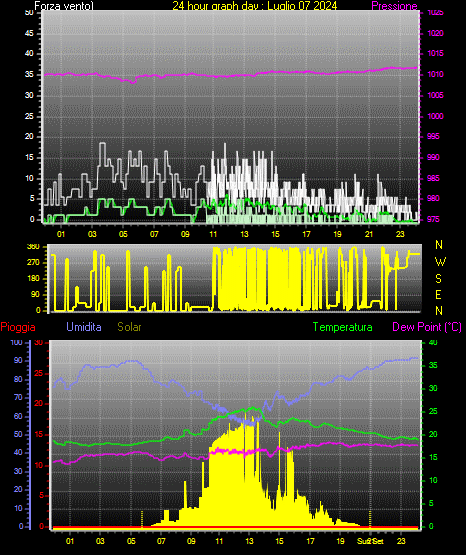Select the Umidita legend label
Viewport: 466px width, 555px height.
click(x=84, y=327)
